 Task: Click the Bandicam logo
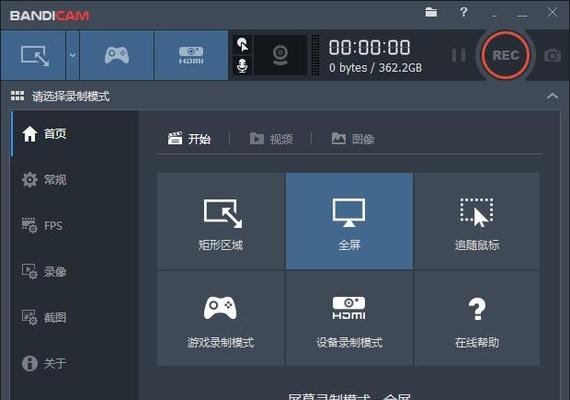tap(49, 15)
